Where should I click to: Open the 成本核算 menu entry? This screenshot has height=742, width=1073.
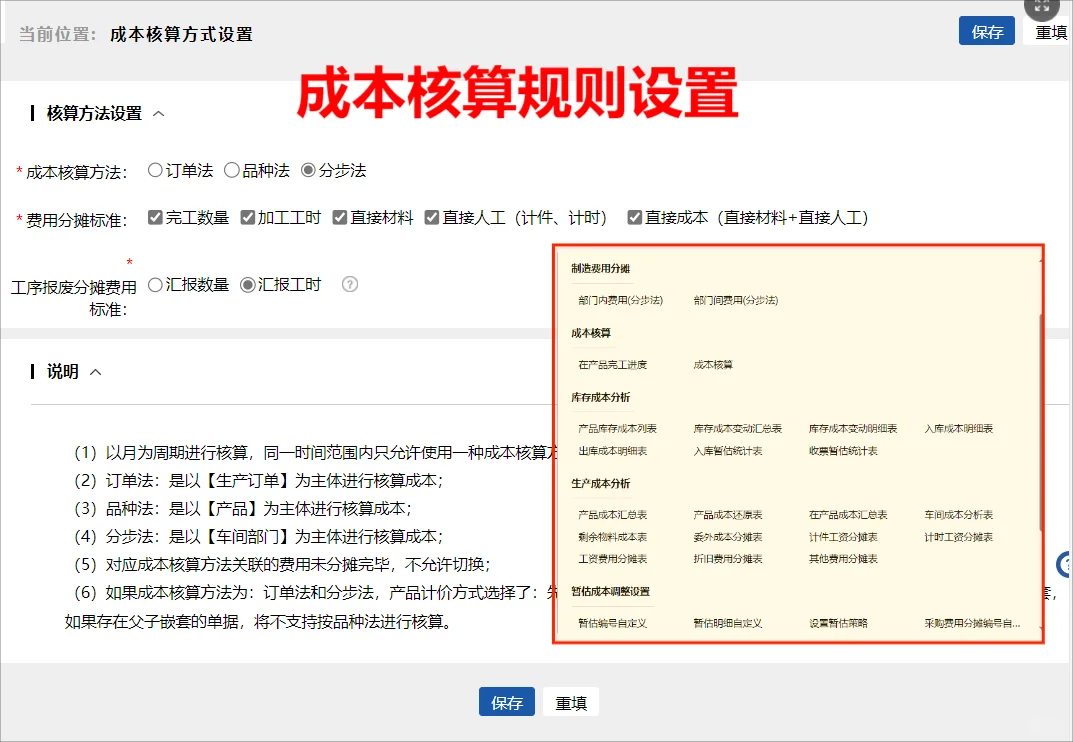pos(713,365)
